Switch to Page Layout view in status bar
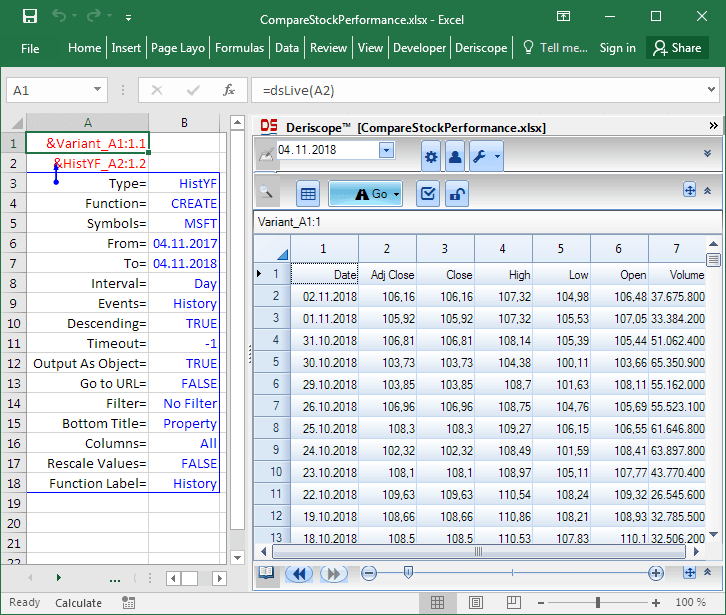The image size is (726, 615). point(476,602)
